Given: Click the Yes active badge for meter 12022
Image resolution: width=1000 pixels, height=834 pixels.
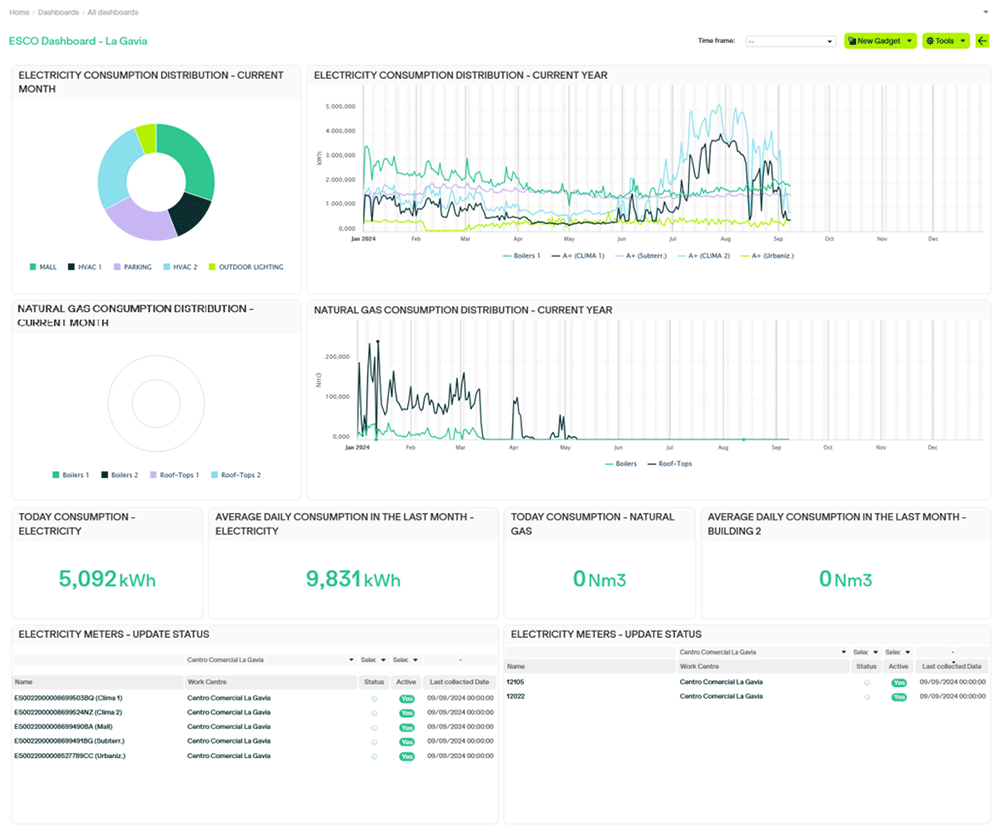Looking at the screenshot, I should (899, 697).
